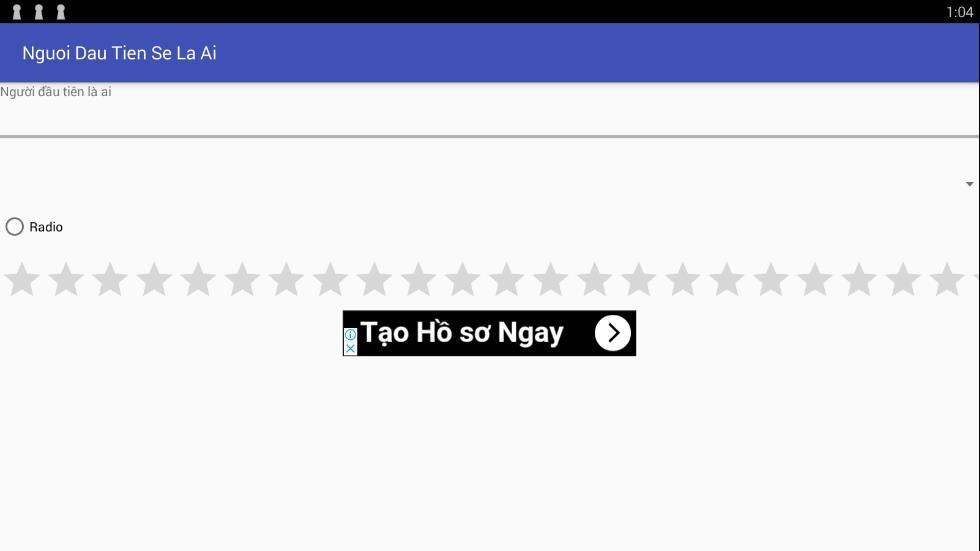Select the fifth star in the rating bar
980x551 pixels.
[198, 279]
